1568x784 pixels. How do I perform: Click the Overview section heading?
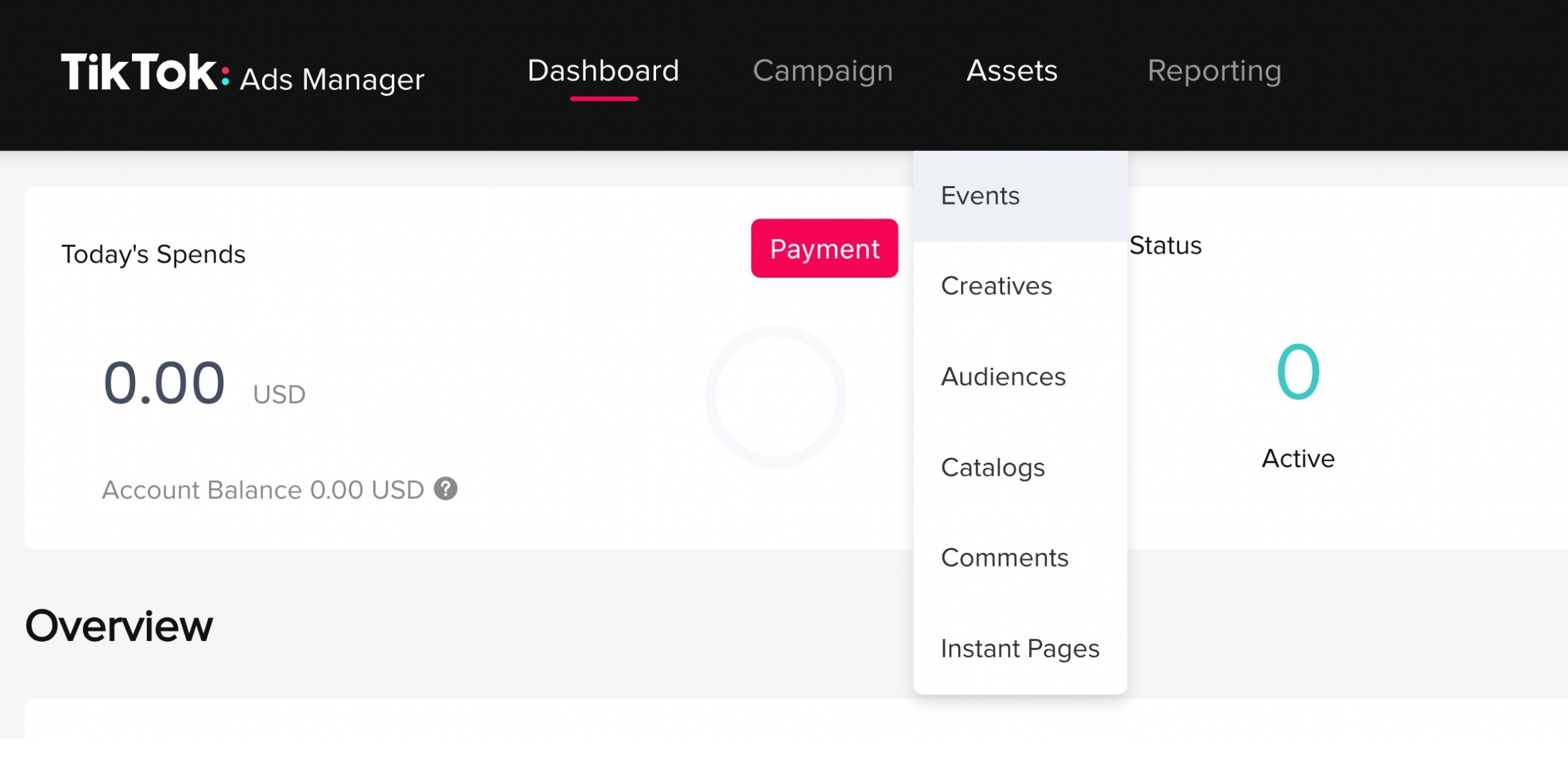pyautogui.click(x=119, y=626)
